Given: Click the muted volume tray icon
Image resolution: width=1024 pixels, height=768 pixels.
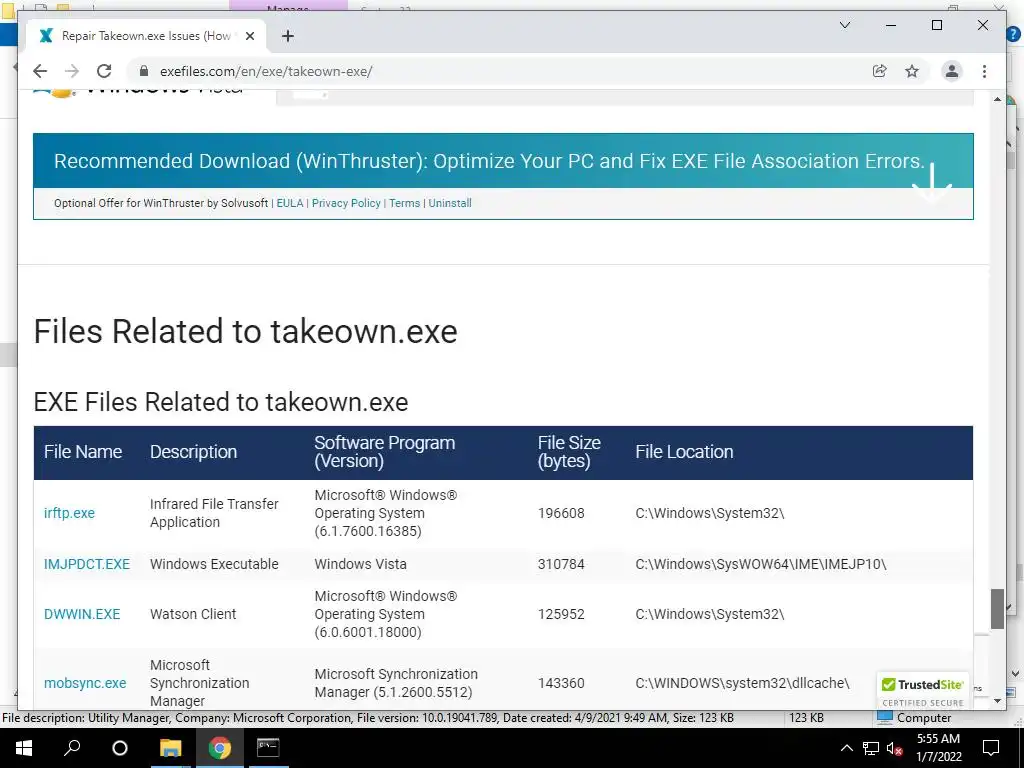Looking at the screenshot, I should pos(894,748).
